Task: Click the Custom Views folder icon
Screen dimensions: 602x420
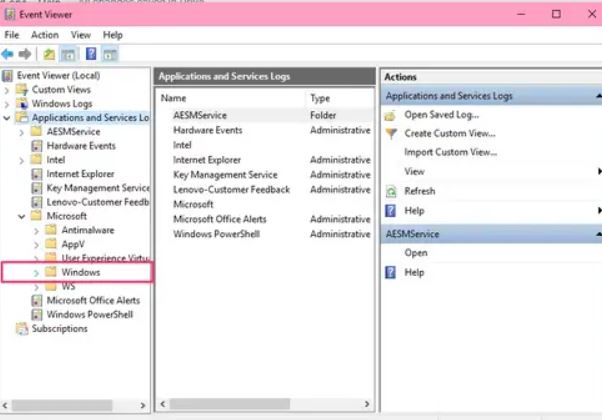Action: [x=22, y=90]
